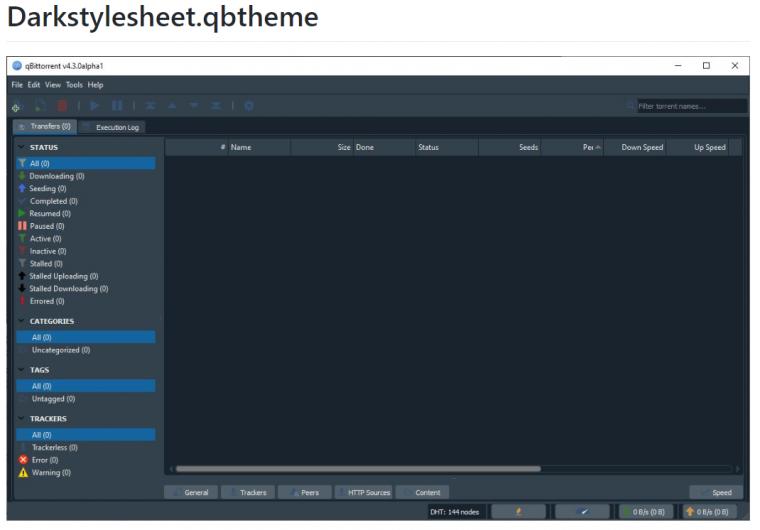Collapse the CATEGORIES sidebar section

(x=21, y=321)
